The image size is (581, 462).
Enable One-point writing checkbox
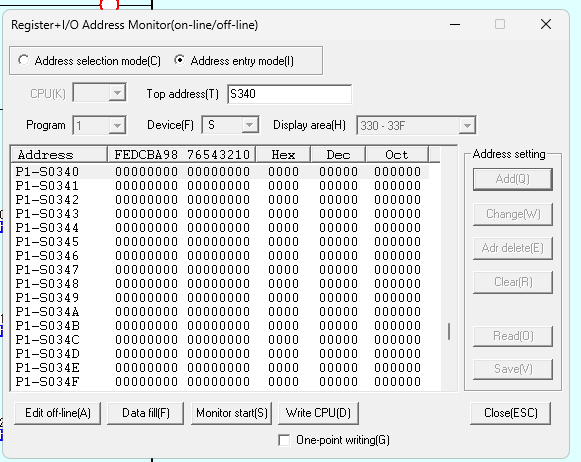tap(284, 440)
